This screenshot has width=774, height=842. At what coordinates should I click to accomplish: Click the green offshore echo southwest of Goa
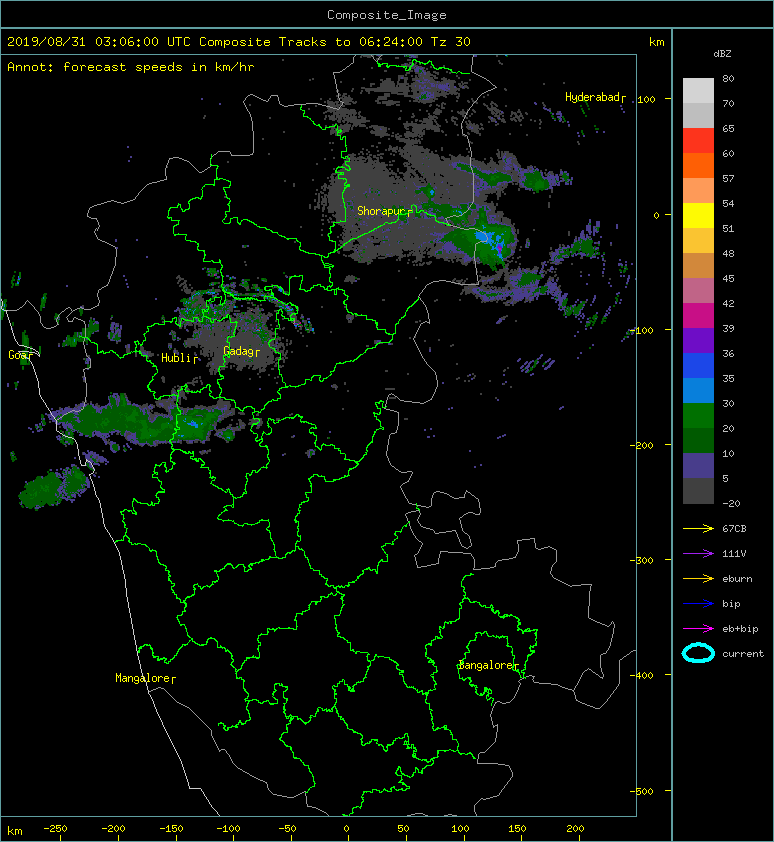(x=53, y=488)
